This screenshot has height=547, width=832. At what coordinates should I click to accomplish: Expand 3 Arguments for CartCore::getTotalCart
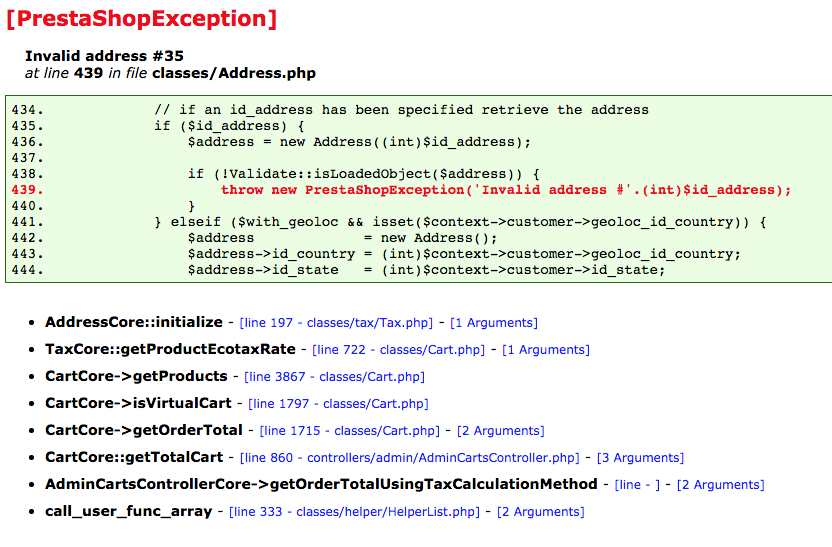coord(640,458)
